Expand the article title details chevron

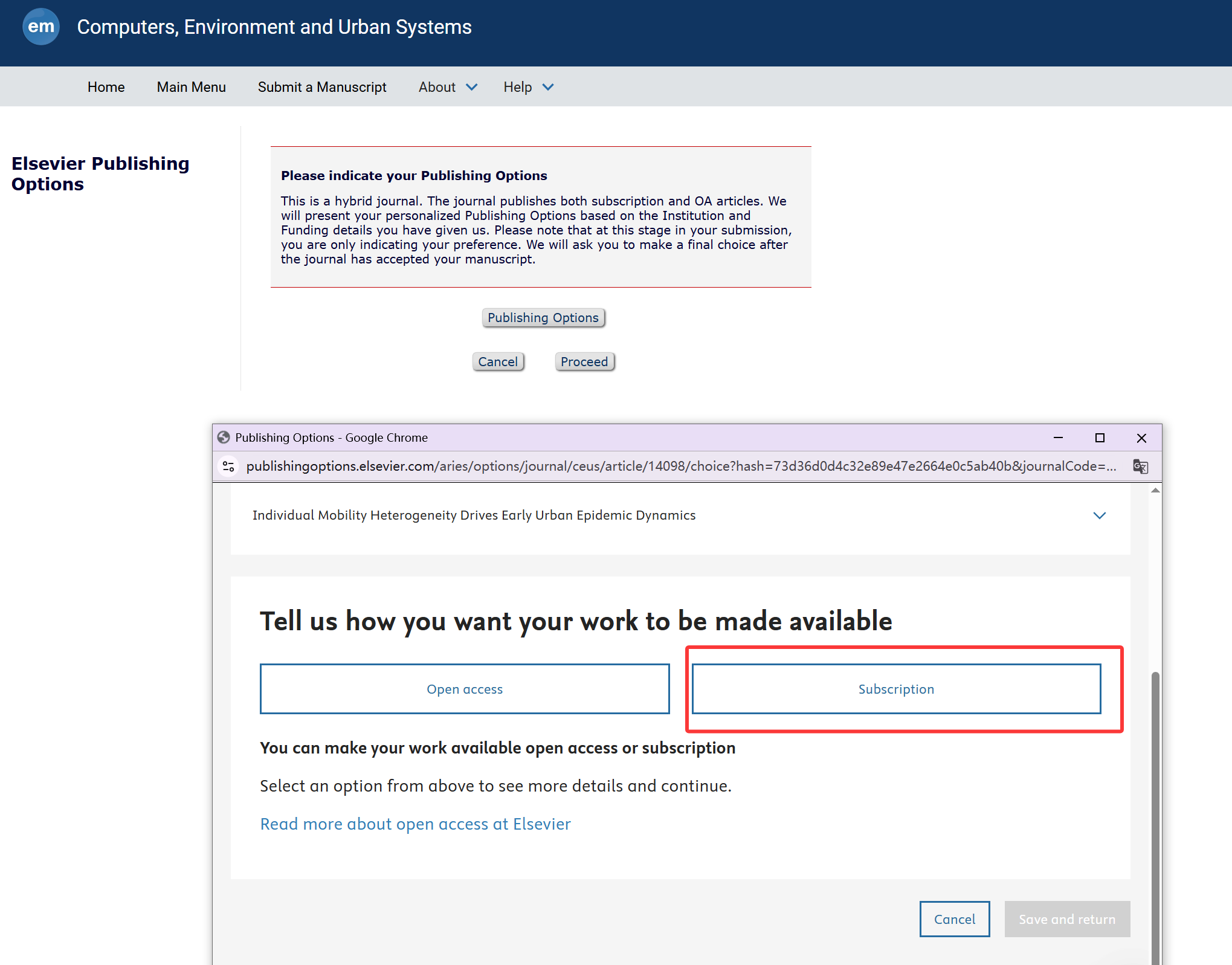tap(1099, 515)
